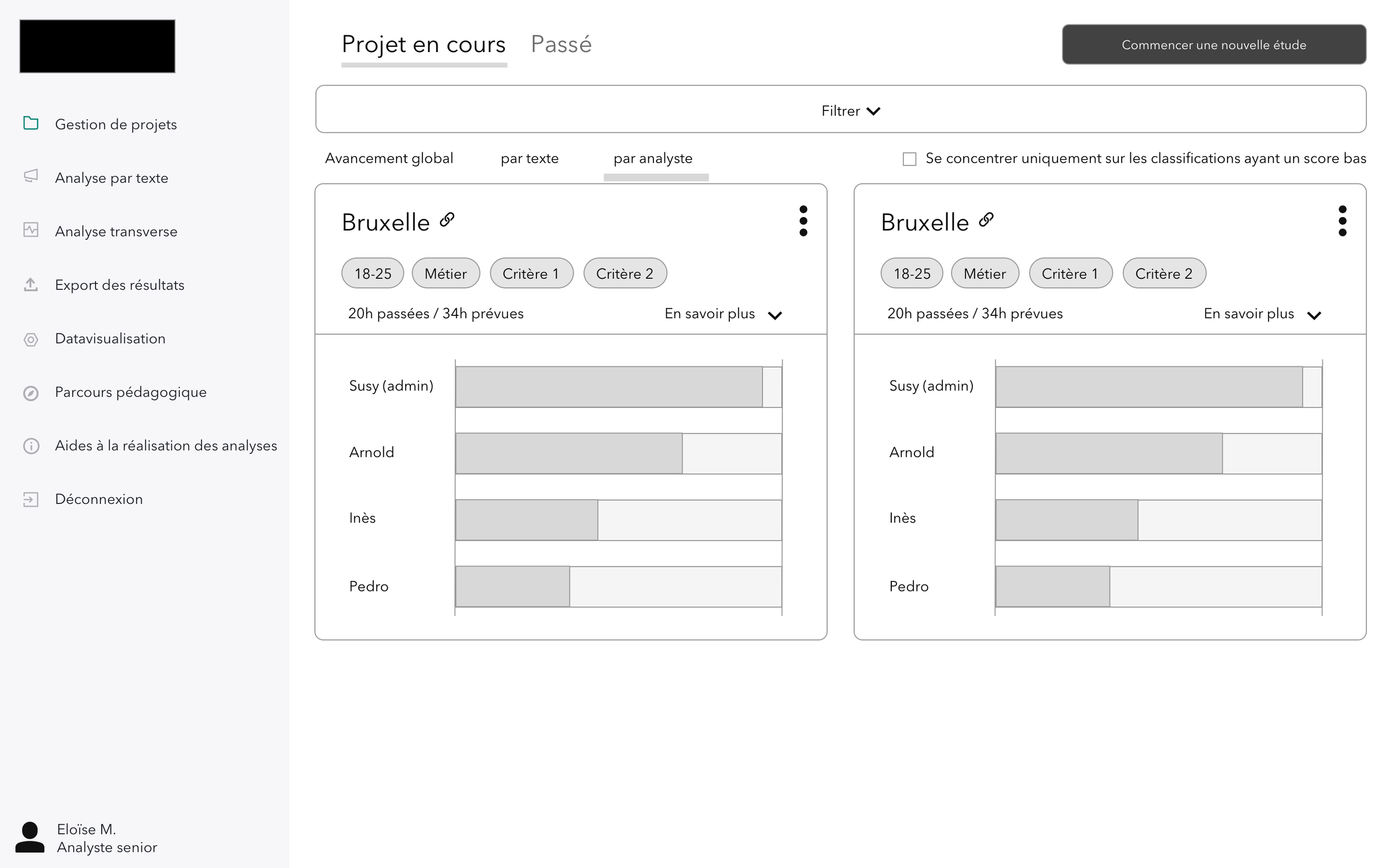The width and height of the screenshot is (1389, 868).
Task: Open three-dot menu on second Bruxelle card
Action: [x=1342, y=220]
